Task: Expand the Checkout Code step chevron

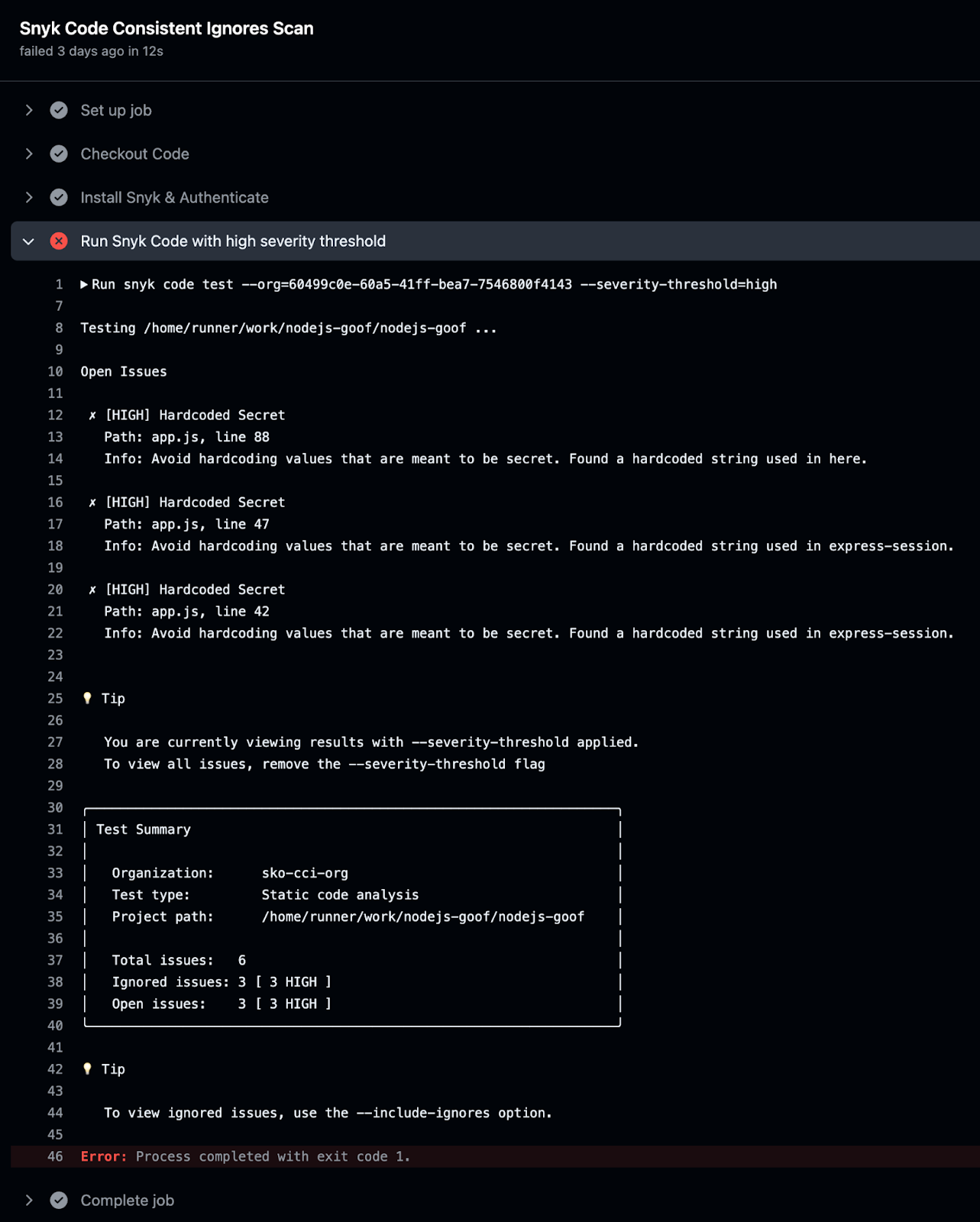Action: point(29,154)
